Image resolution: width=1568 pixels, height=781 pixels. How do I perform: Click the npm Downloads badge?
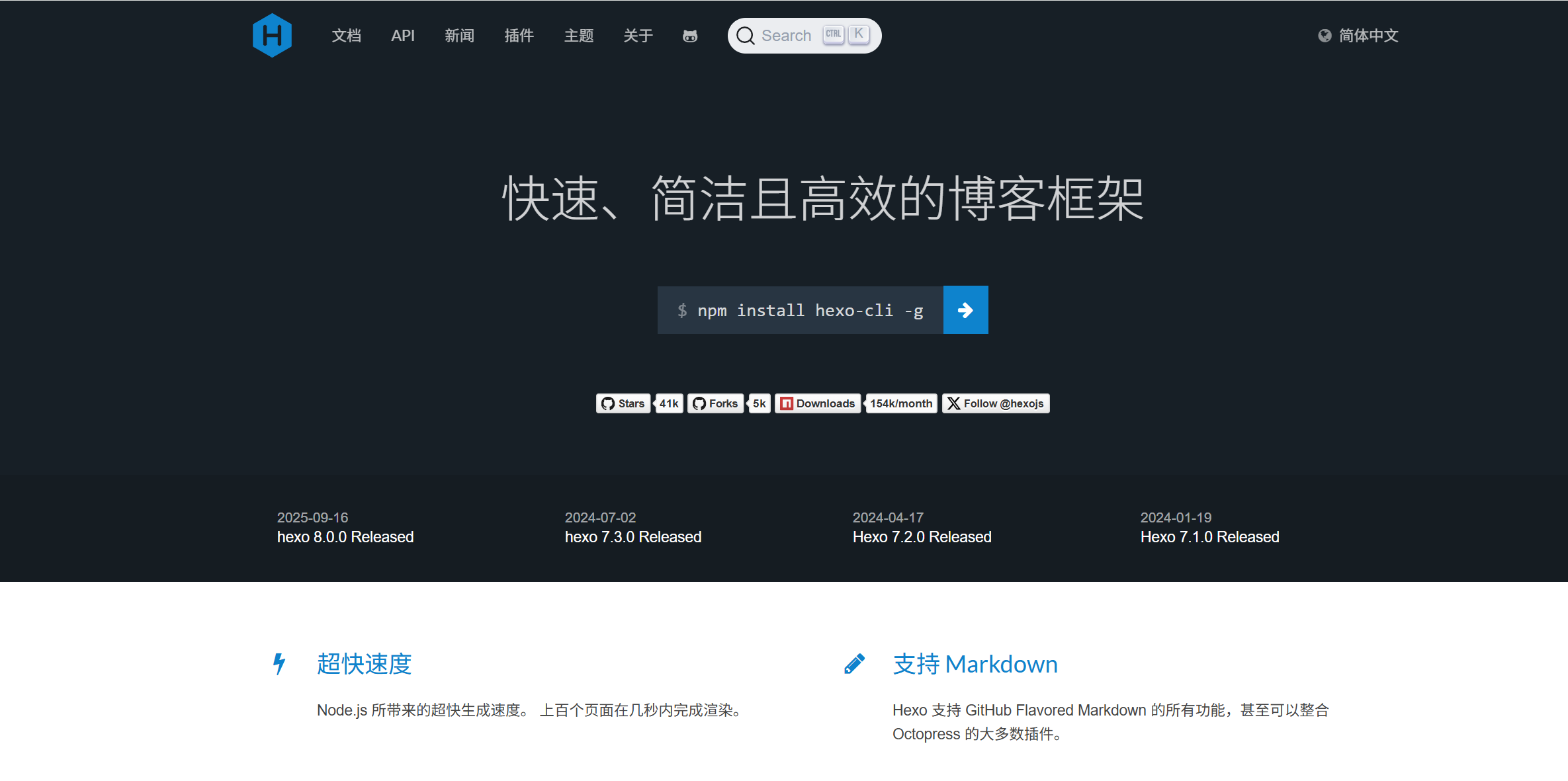coord(818,403)
